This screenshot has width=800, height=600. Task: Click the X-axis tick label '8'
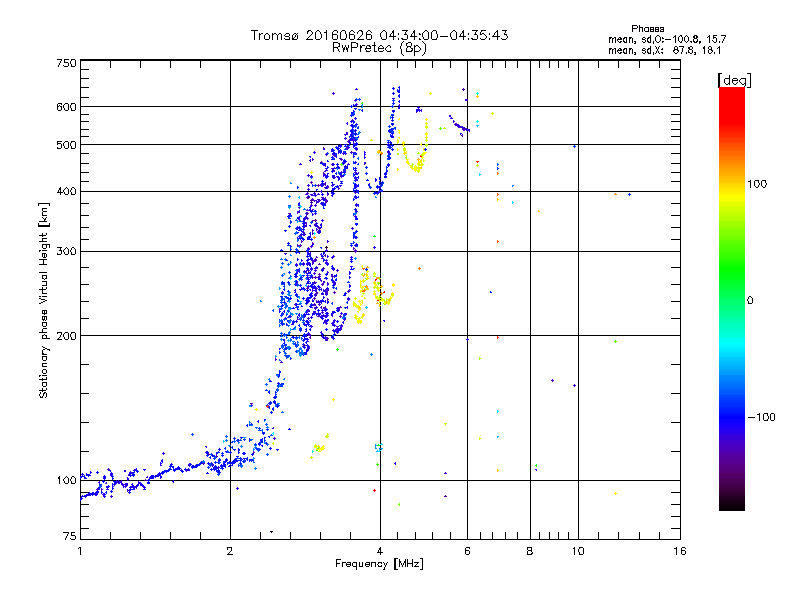pos(530,551)
